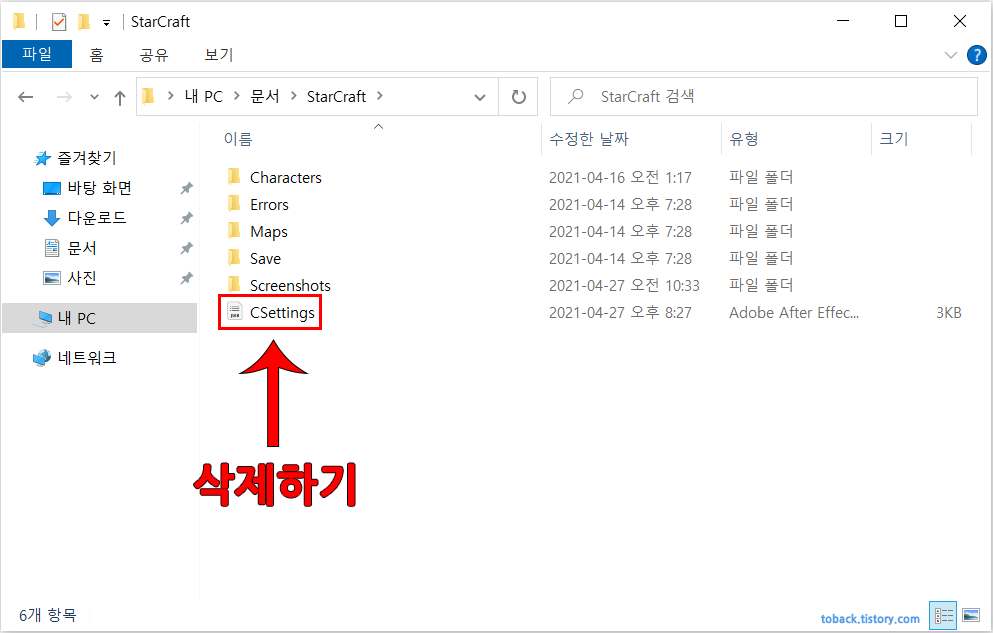
Task: Click the StarCraft 검색 search box
Action: [764, 97]
